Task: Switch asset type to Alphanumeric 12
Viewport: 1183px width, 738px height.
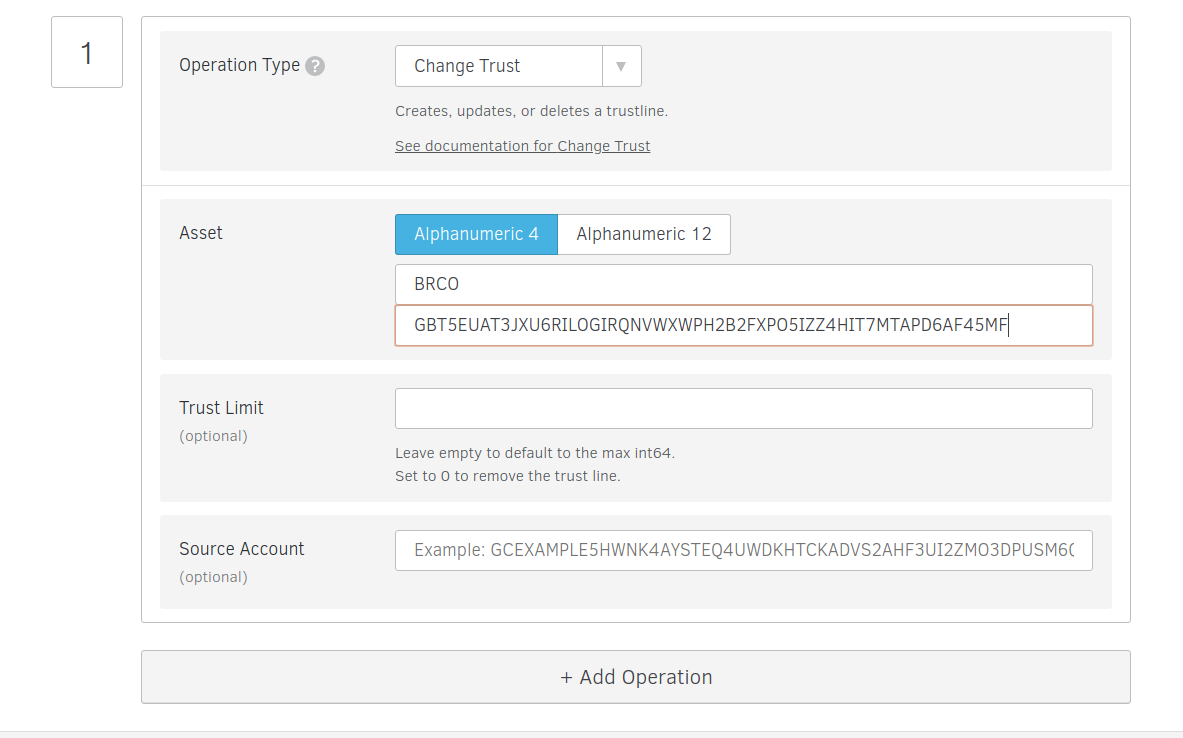Action: 644,234
